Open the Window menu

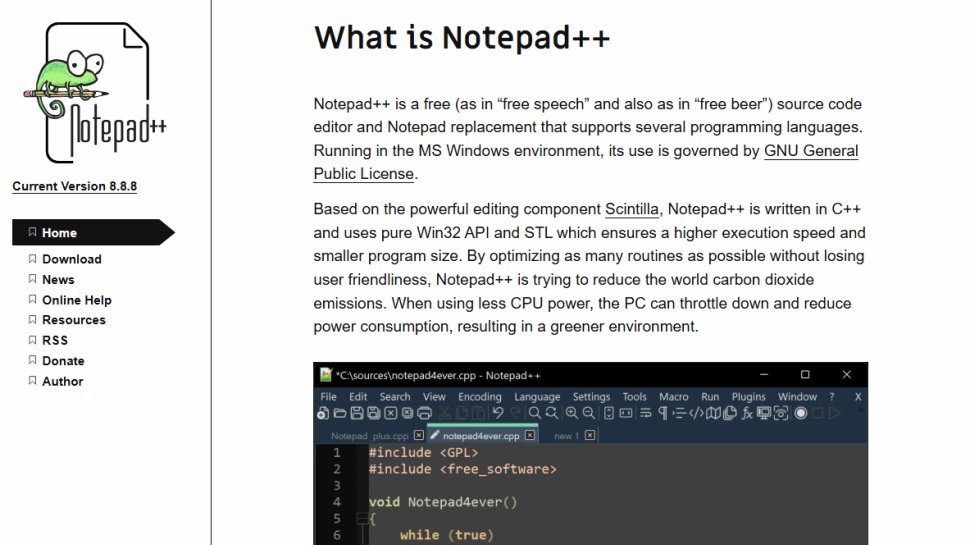click(x=797, y=397)
